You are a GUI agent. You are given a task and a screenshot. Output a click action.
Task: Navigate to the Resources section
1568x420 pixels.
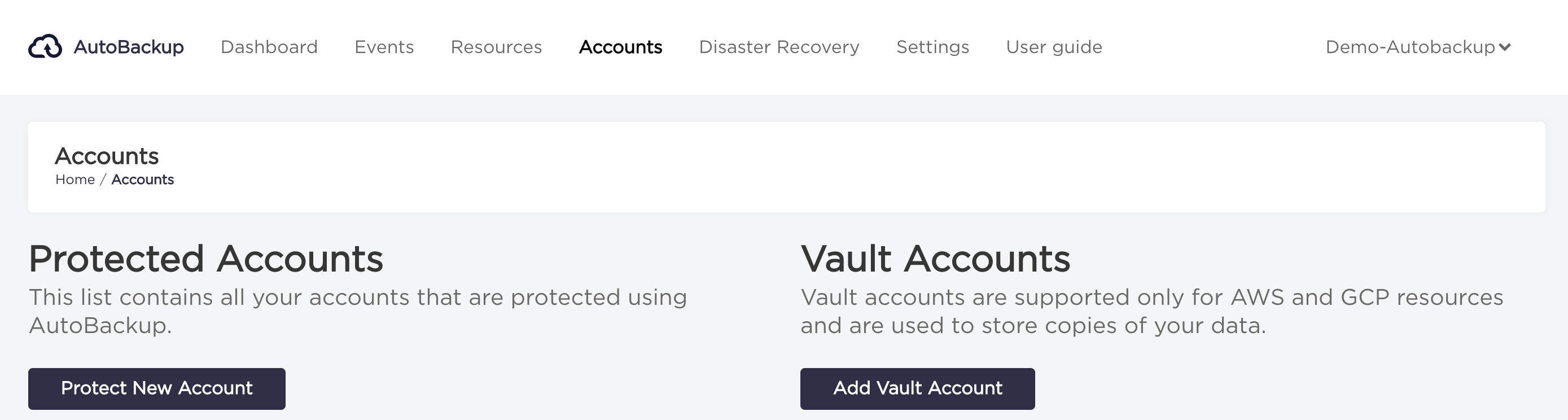(496, 47)
